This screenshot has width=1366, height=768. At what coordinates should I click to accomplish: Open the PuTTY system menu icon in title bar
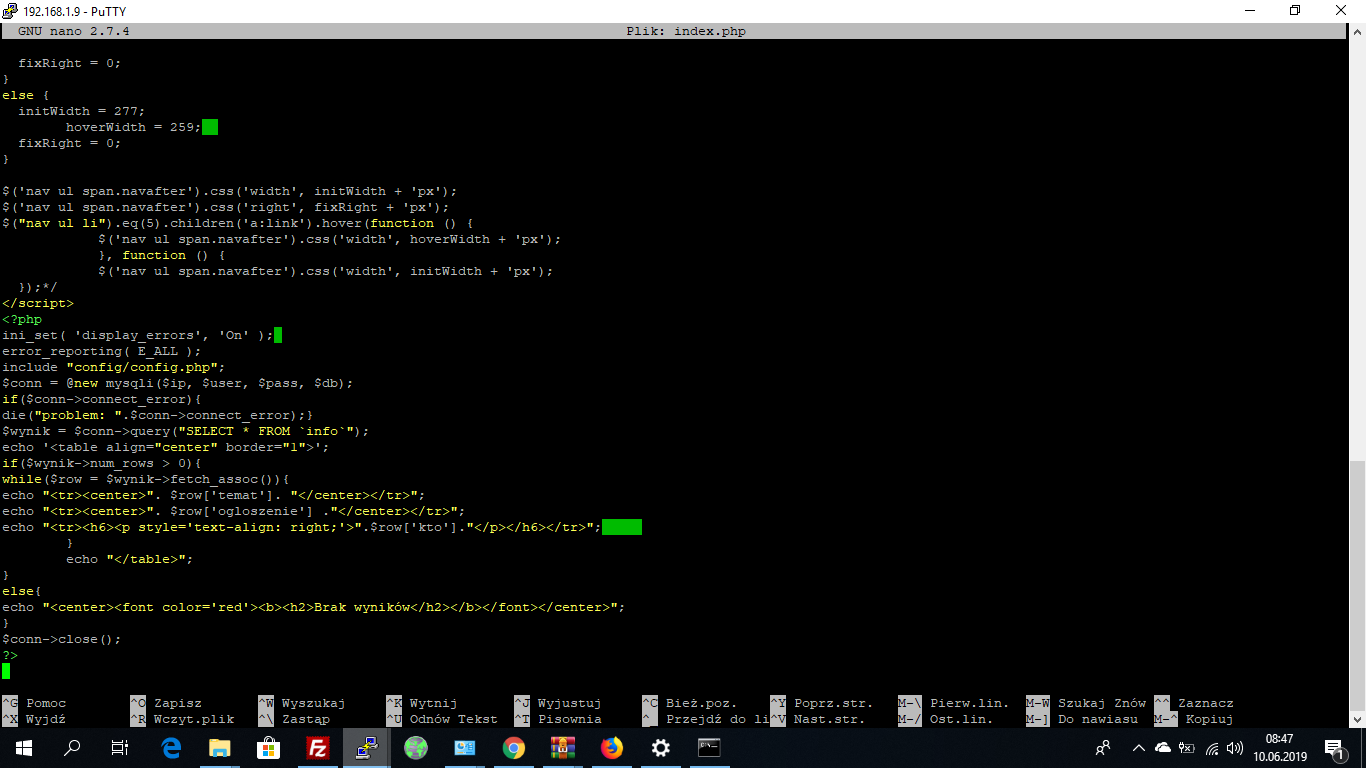pyautogui.click(x=10, y=10)
